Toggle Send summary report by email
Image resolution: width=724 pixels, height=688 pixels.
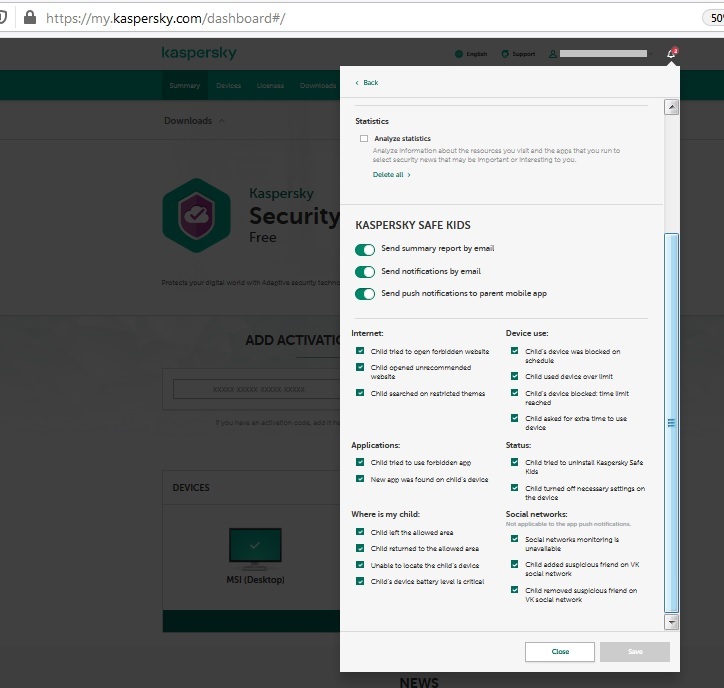tap(365, 250)
